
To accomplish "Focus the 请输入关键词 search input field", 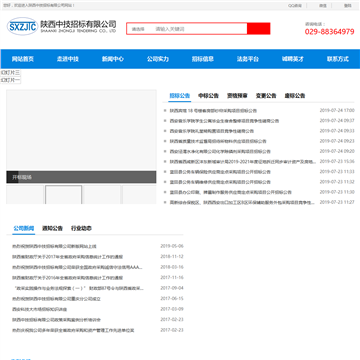I will (199, 29).
